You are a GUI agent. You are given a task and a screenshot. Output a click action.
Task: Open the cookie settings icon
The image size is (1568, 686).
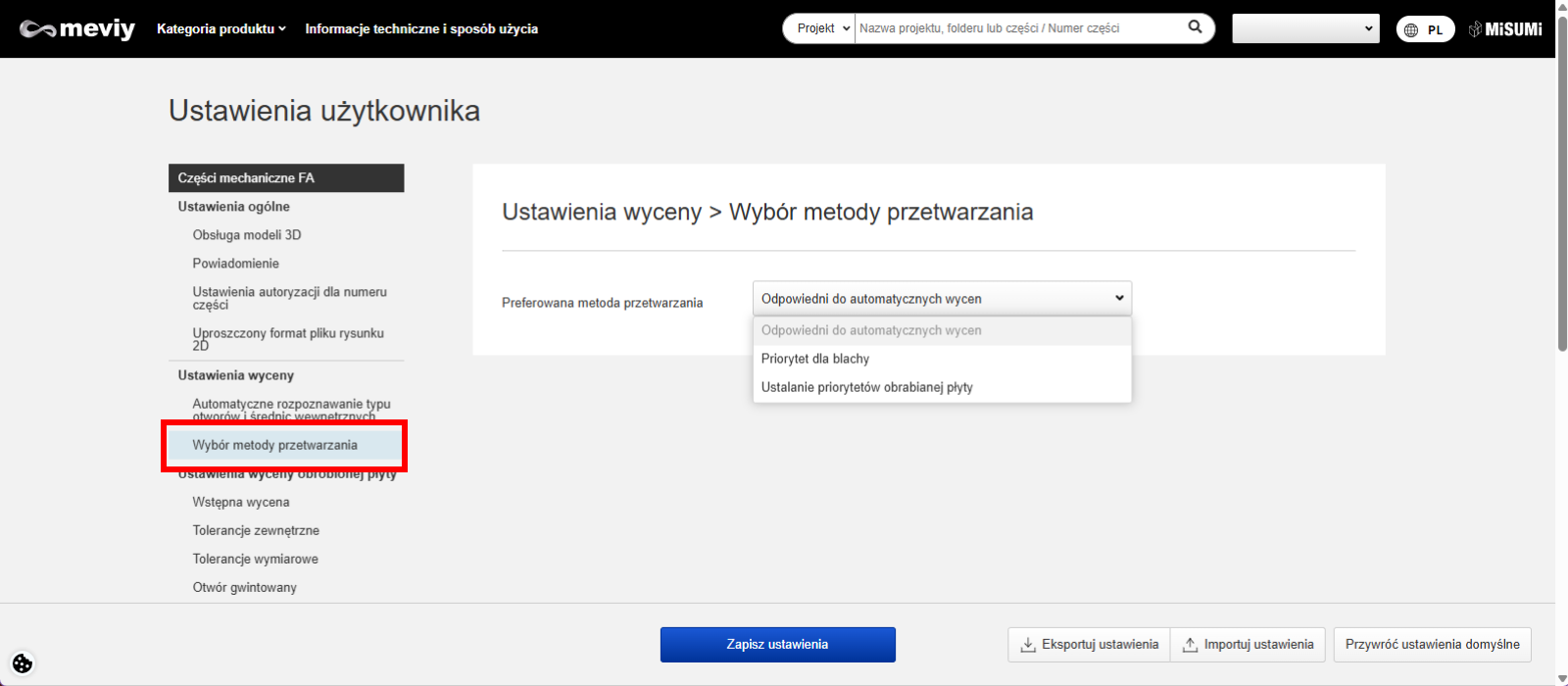23,663
